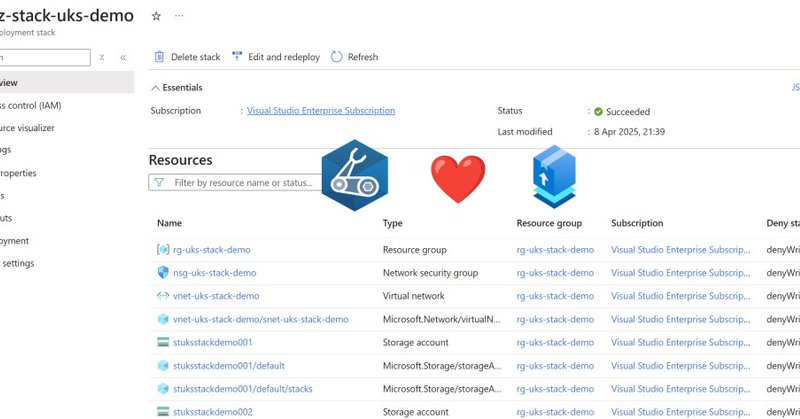Click the Delete stack trash icon
This screenshot has width=800, height=419.
(x=159, y=57)
